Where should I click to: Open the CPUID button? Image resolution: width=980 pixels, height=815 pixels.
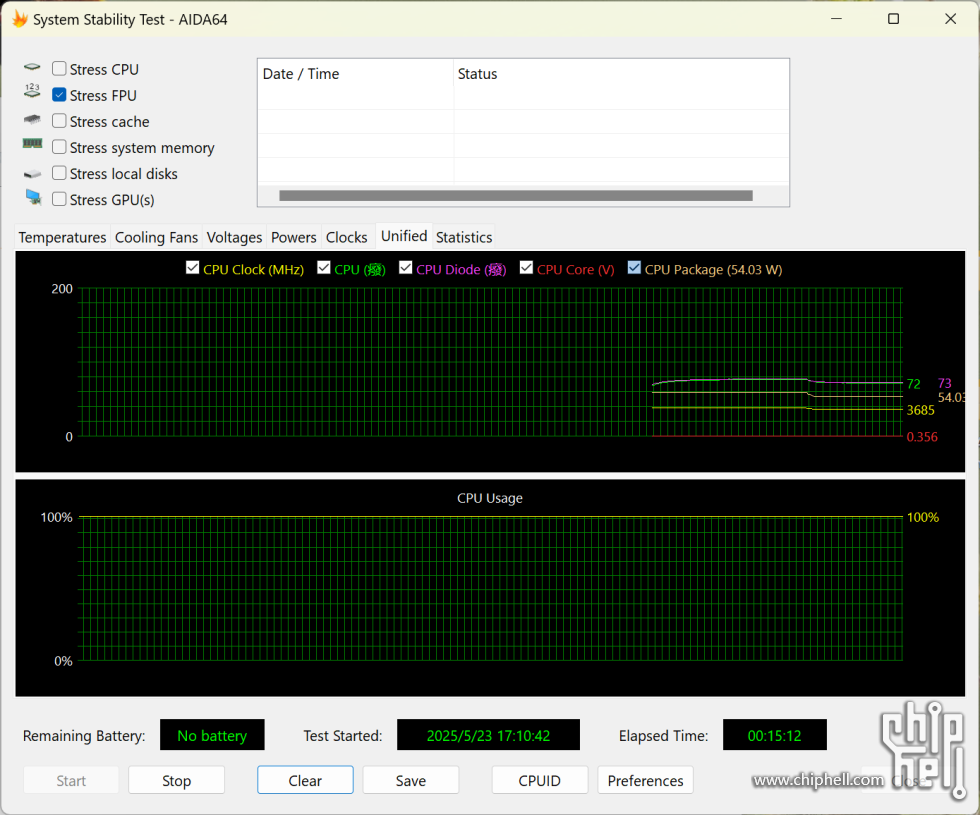tap(539, 781)
